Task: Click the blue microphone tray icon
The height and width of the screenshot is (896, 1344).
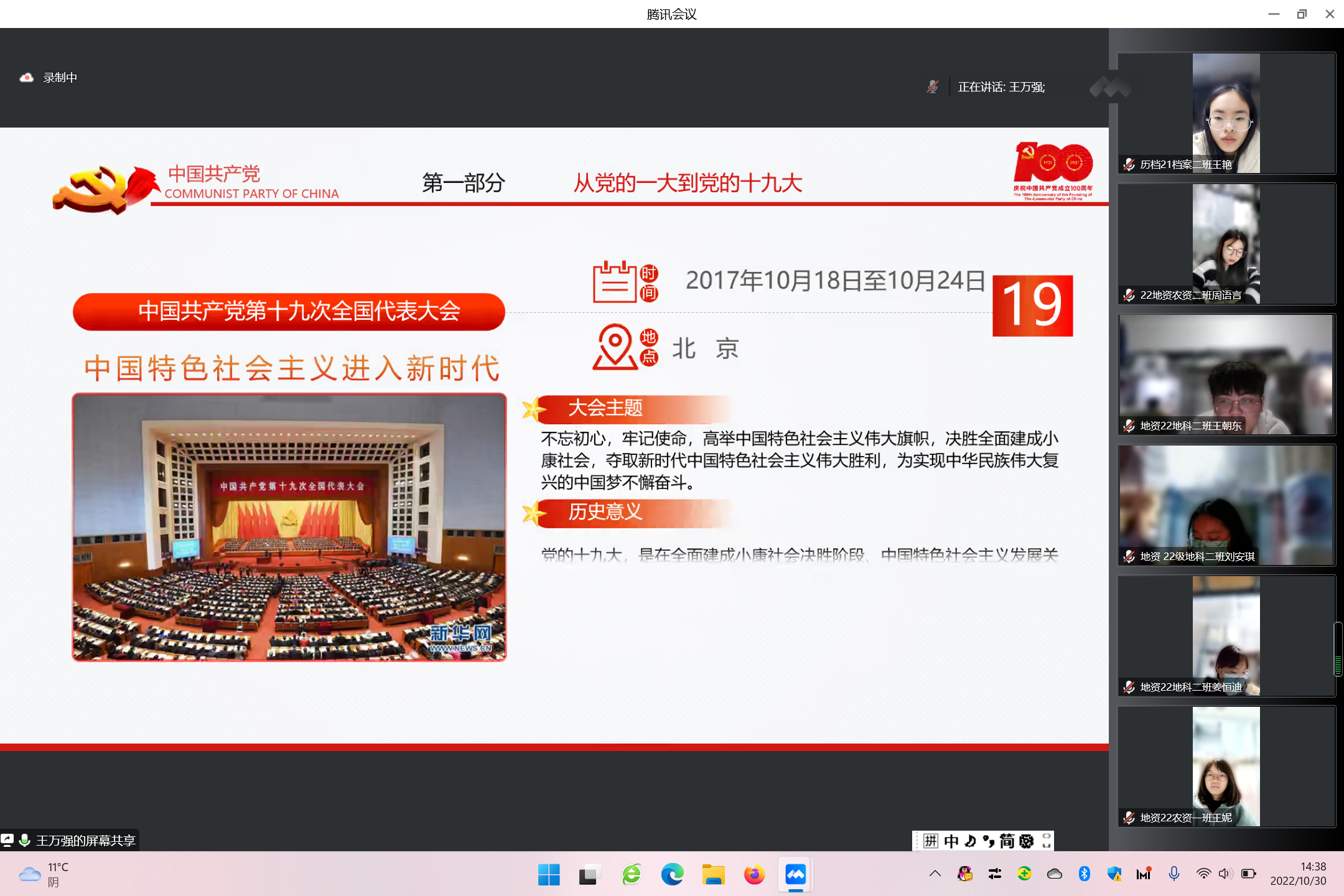Action: click(1174, 874)
